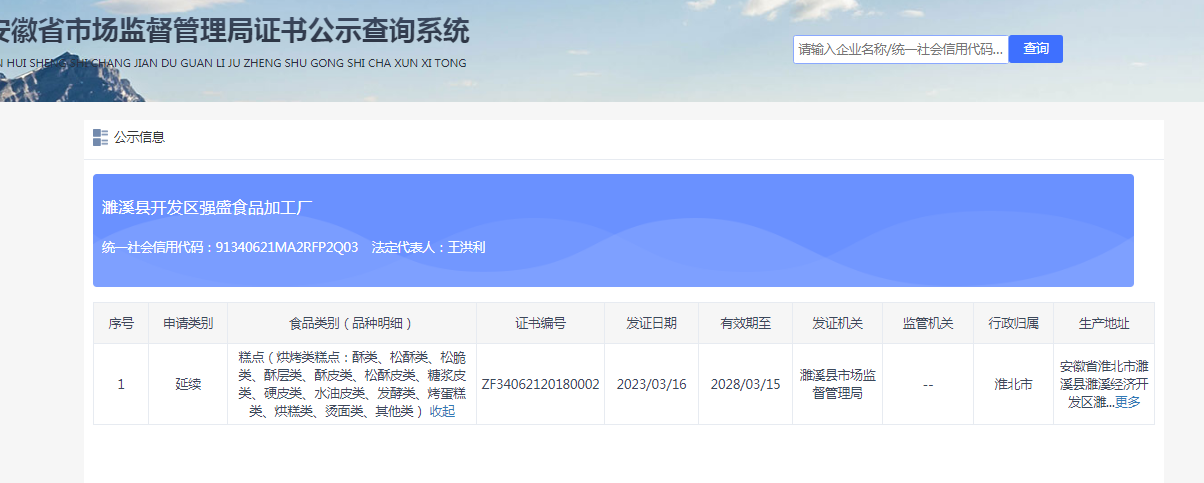The image size is (1204, 483).
Task: Select certificate number ZF34062120180002 cell
Action: click(540, 384)
